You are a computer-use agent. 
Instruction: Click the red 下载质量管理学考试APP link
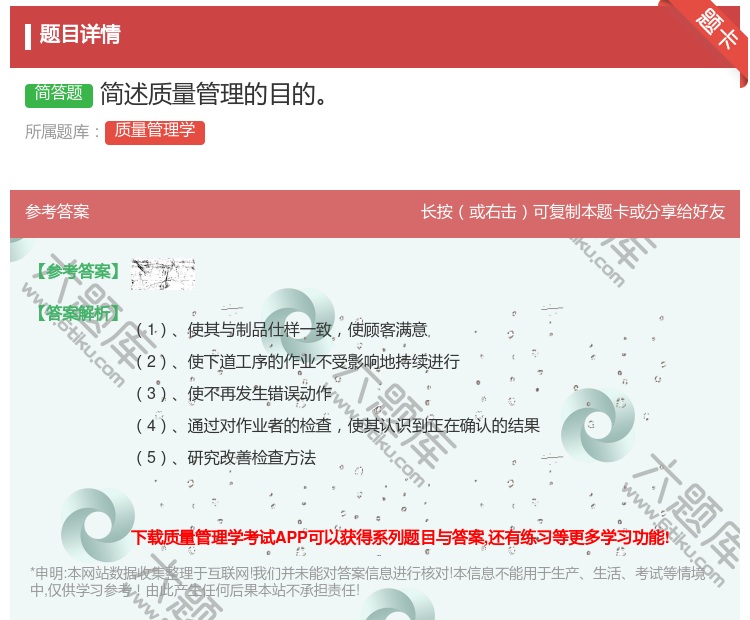coord(400,538)
